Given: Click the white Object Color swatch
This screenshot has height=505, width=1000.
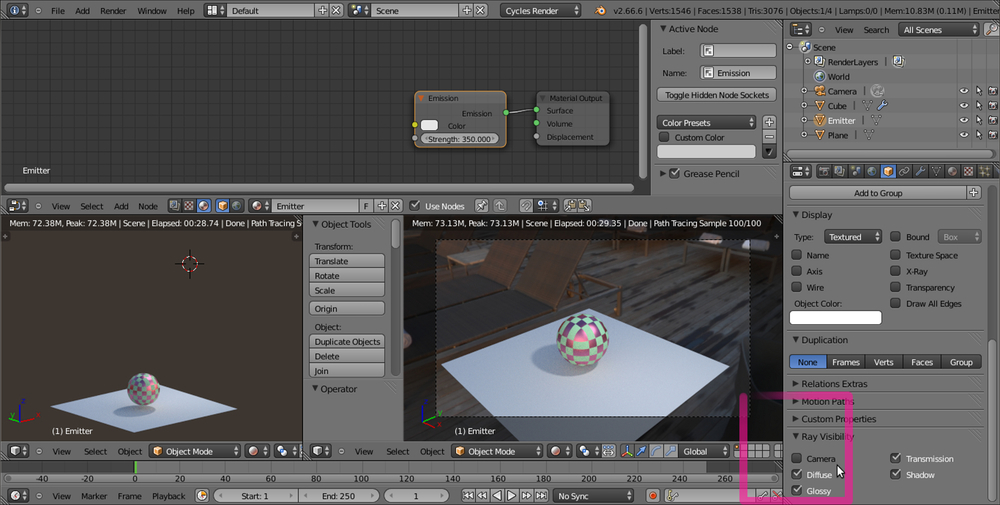Looking at the screenshot, I should [836, 318].
